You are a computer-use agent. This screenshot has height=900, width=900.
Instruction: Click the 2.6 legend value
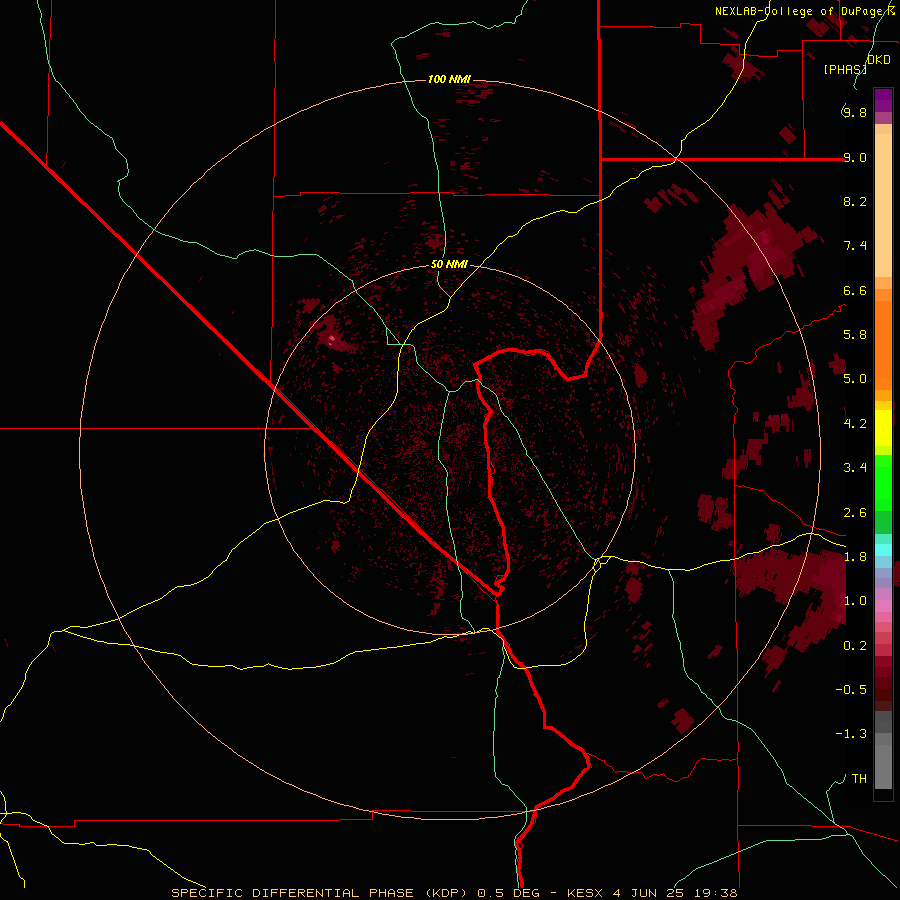click(x=855, y=513)
